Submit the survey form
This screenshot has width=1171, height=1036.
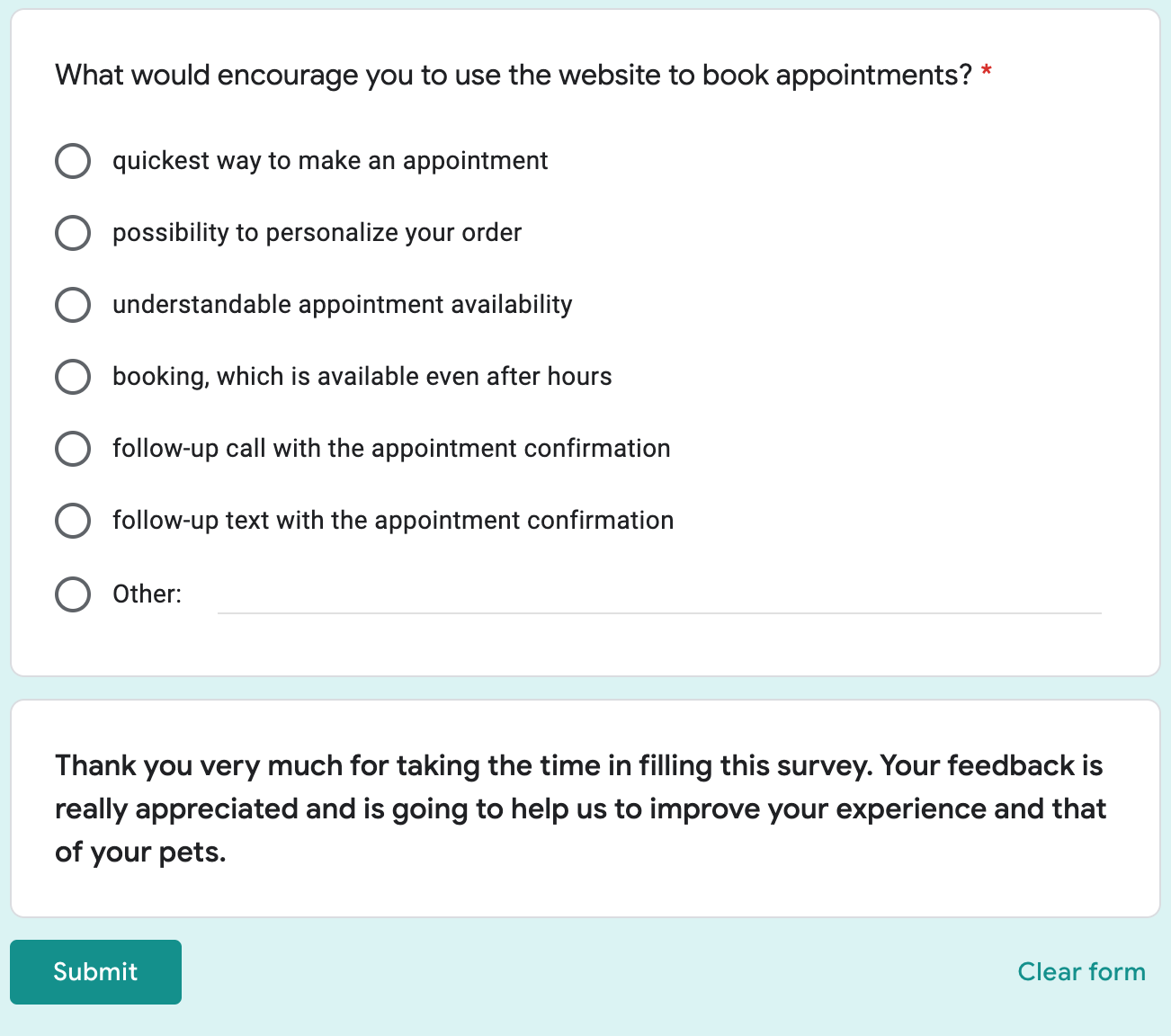[95, 972]
